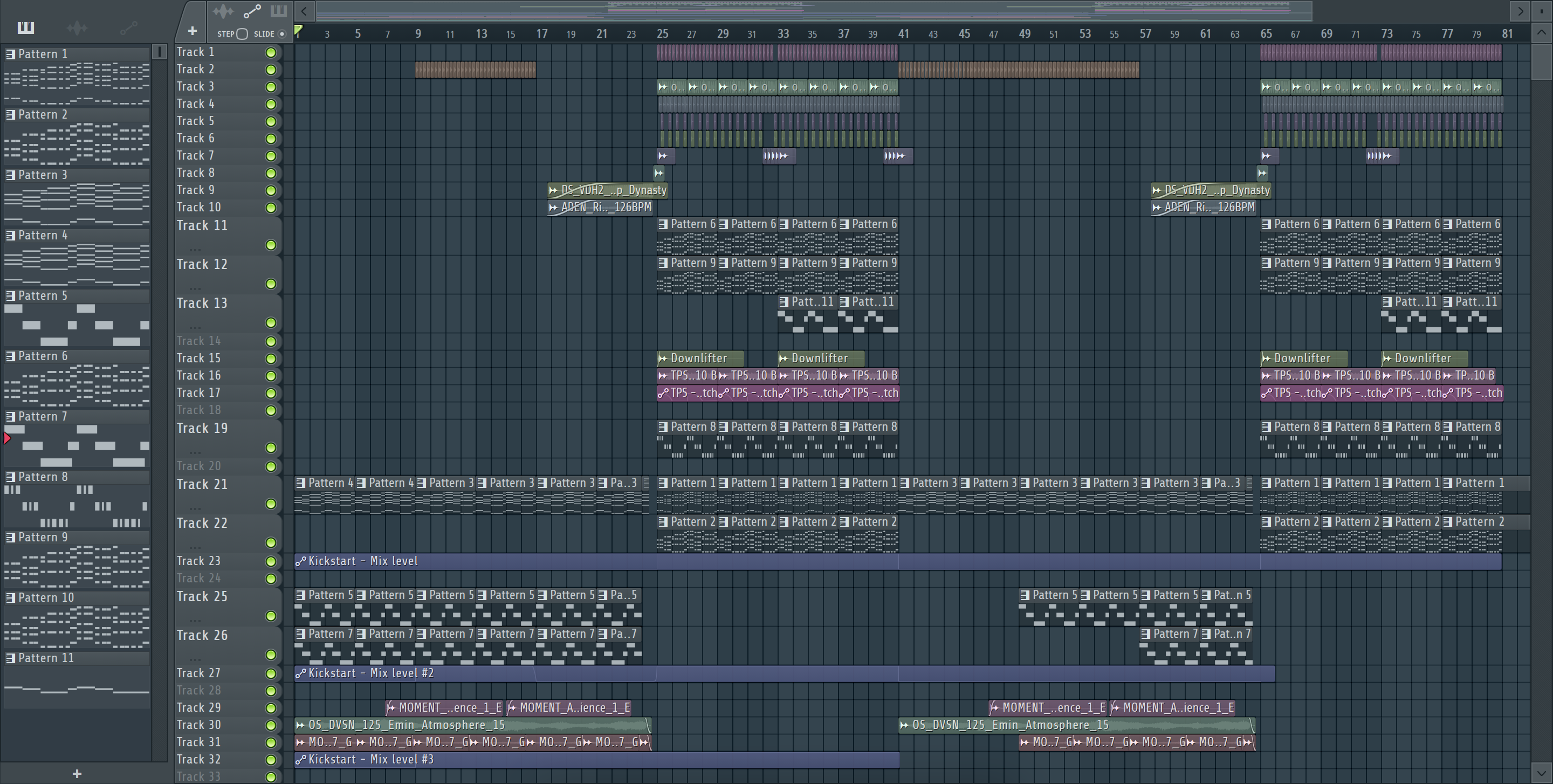Select the patterns filter piano icon in picker
Screen dimensions: 1553x784
25,27
